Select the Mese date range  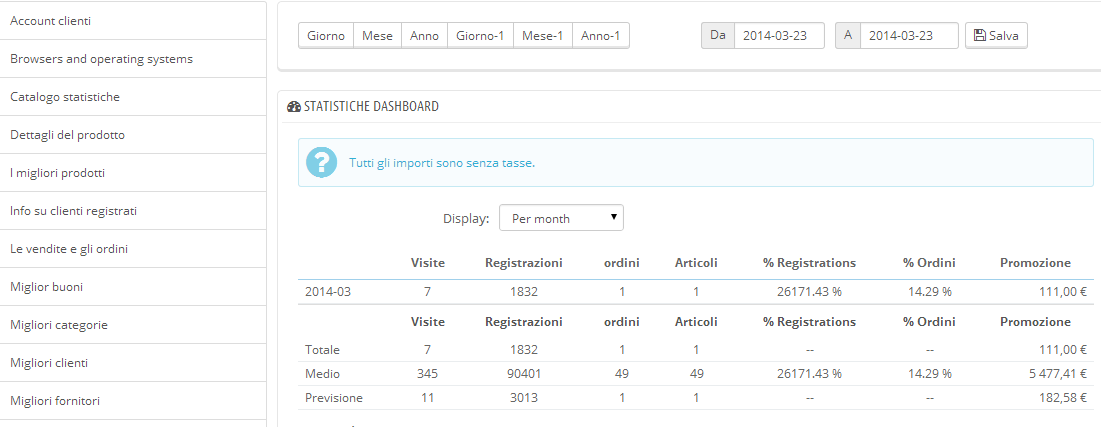coord(377,36)
